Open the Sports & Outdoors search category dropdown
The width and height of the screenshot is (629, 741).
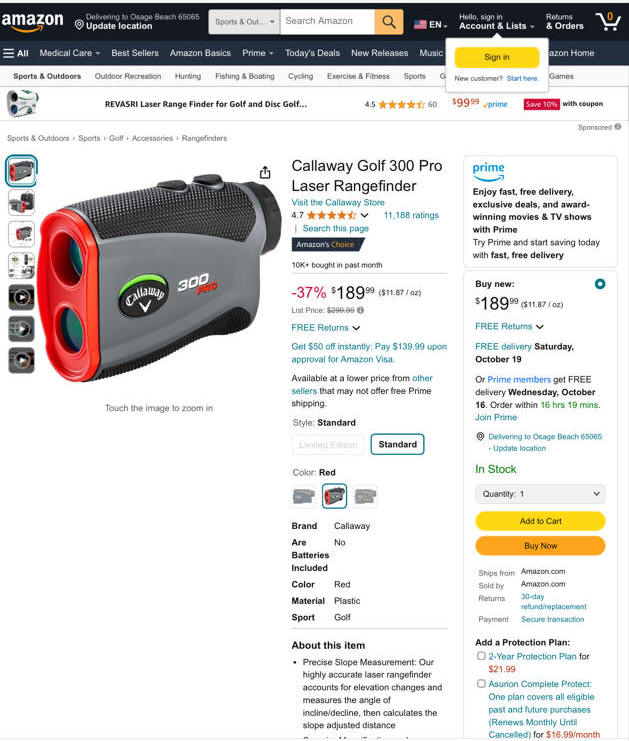tap(244, 22)
